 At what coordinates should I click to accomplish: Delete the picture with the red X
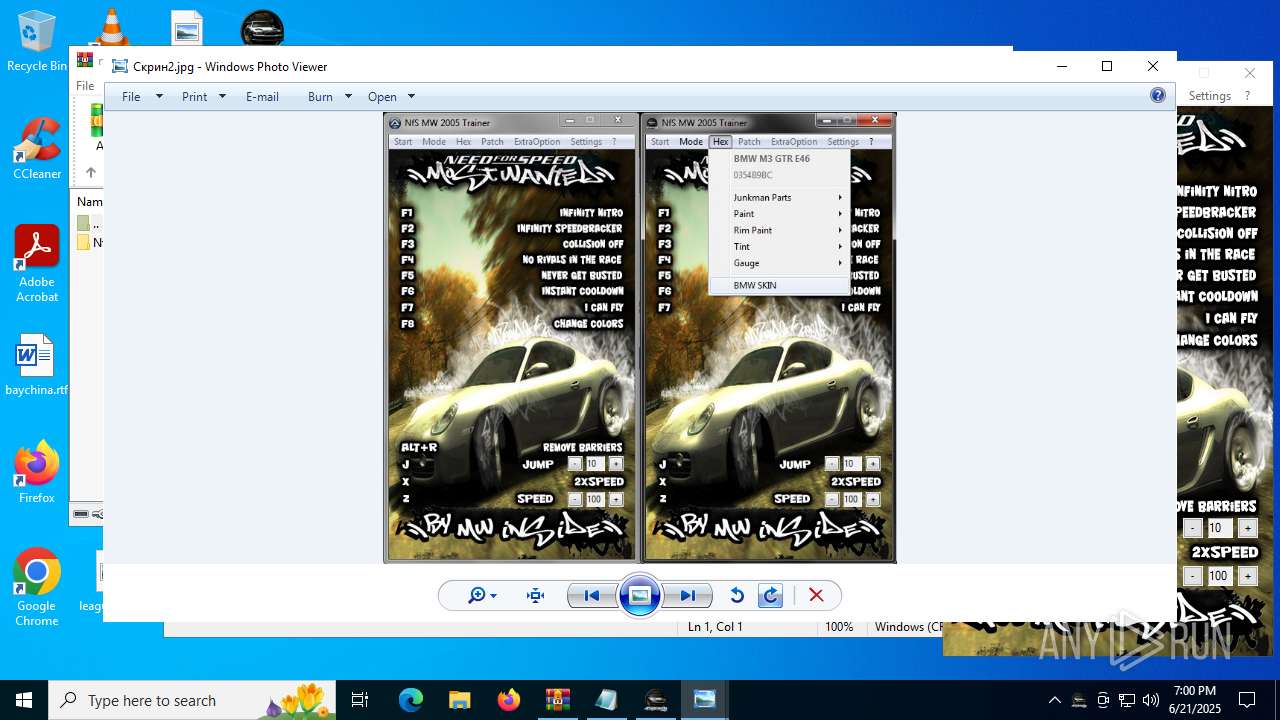pos(816,595)
